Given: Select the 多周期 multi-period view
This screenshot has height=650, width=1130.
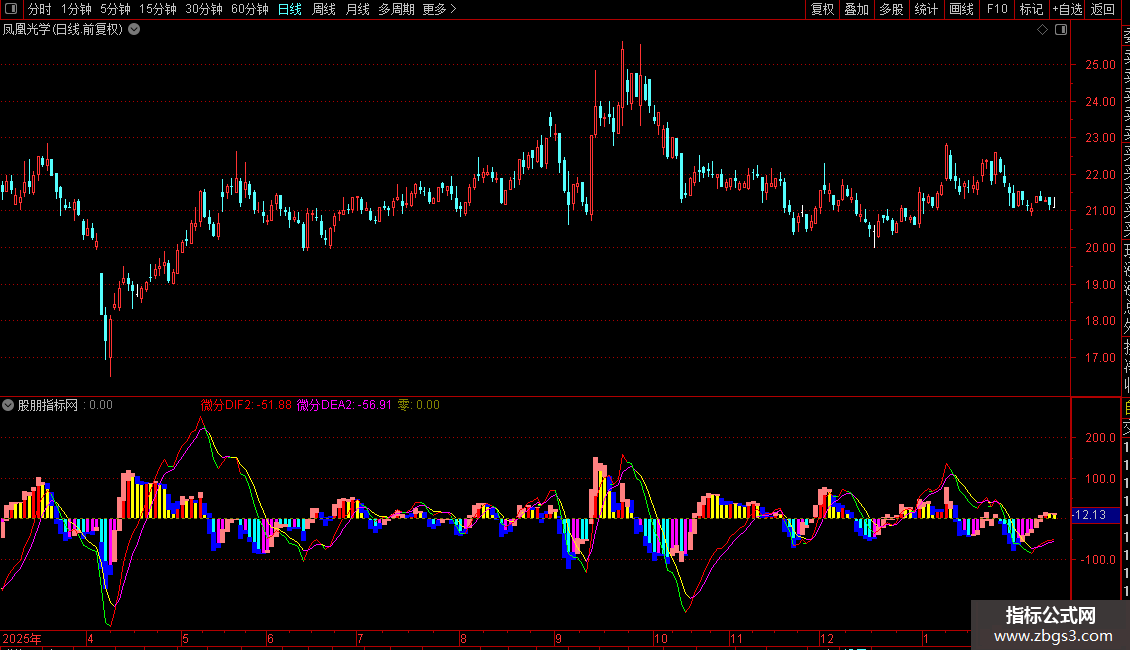Looking at the screenshot, I should click(396, 10).
